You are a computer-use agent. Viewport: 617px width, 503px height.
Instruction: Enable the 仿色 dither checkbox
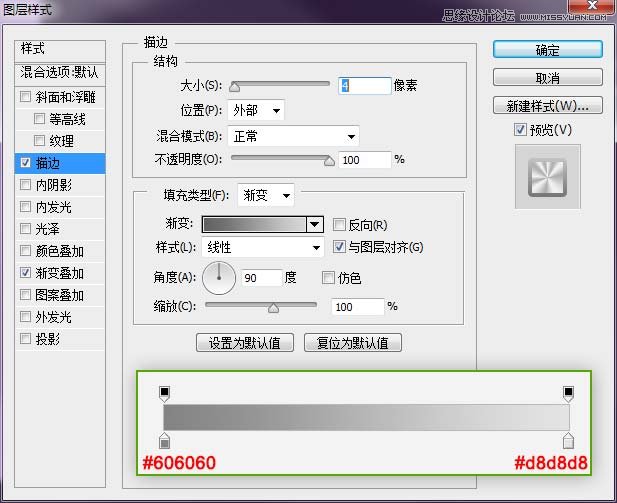pyautogui.click(x=328, y=277)
